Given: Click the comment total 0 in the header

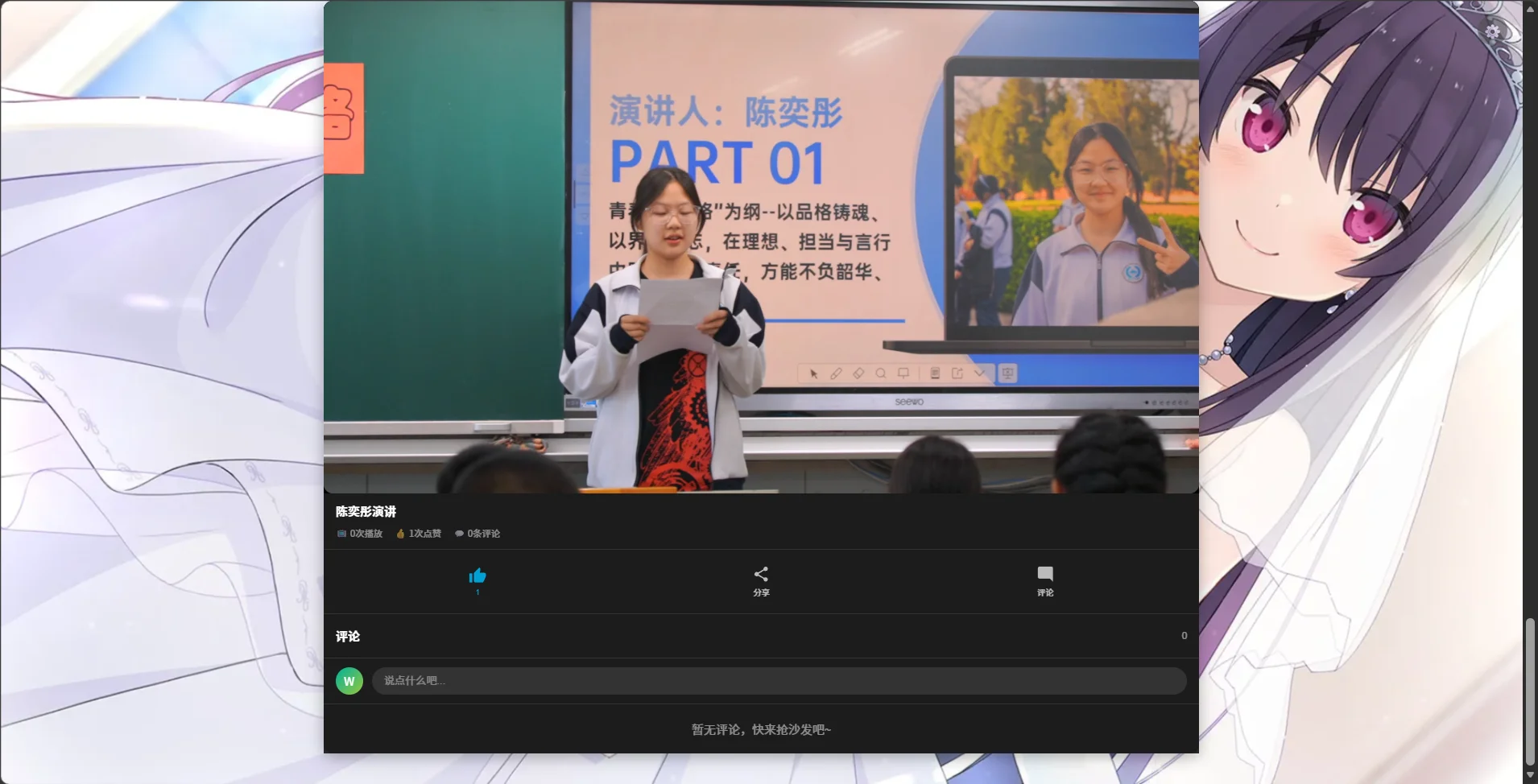Looking at the screenshot, I should (x=1184, y=636).
